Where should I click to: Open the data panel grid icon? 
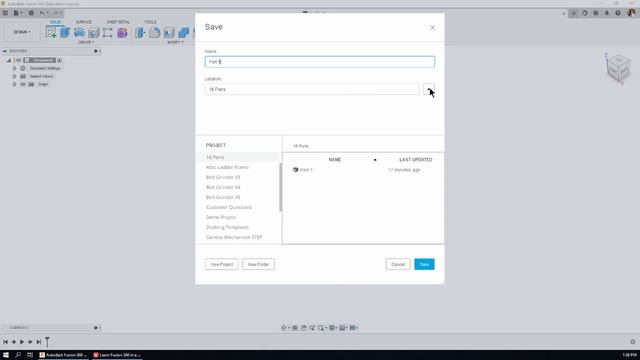[x=5, y=13]
